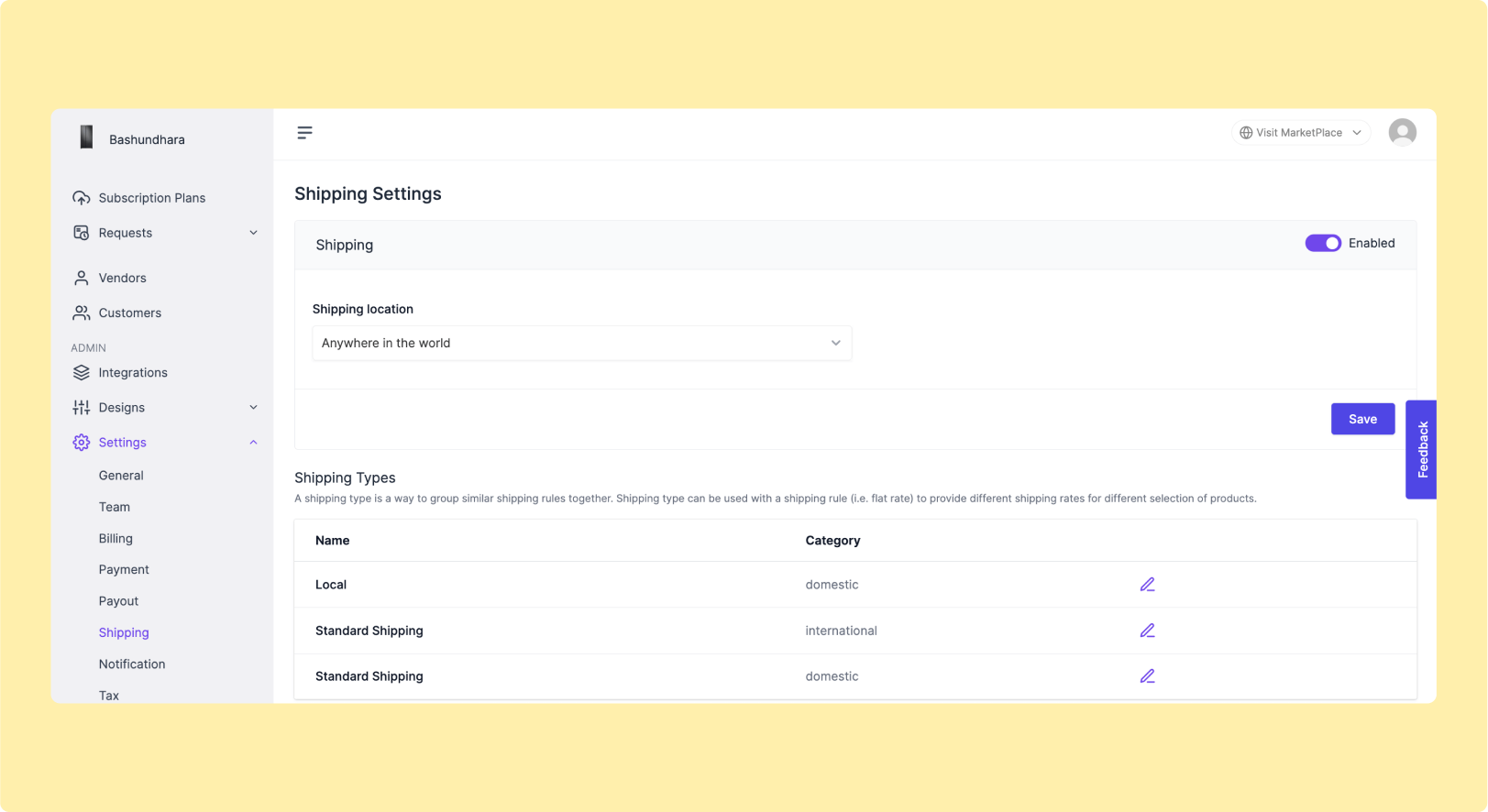Open the Feedback side tab
1488x812 pixels.
[x=1421, y=450]
